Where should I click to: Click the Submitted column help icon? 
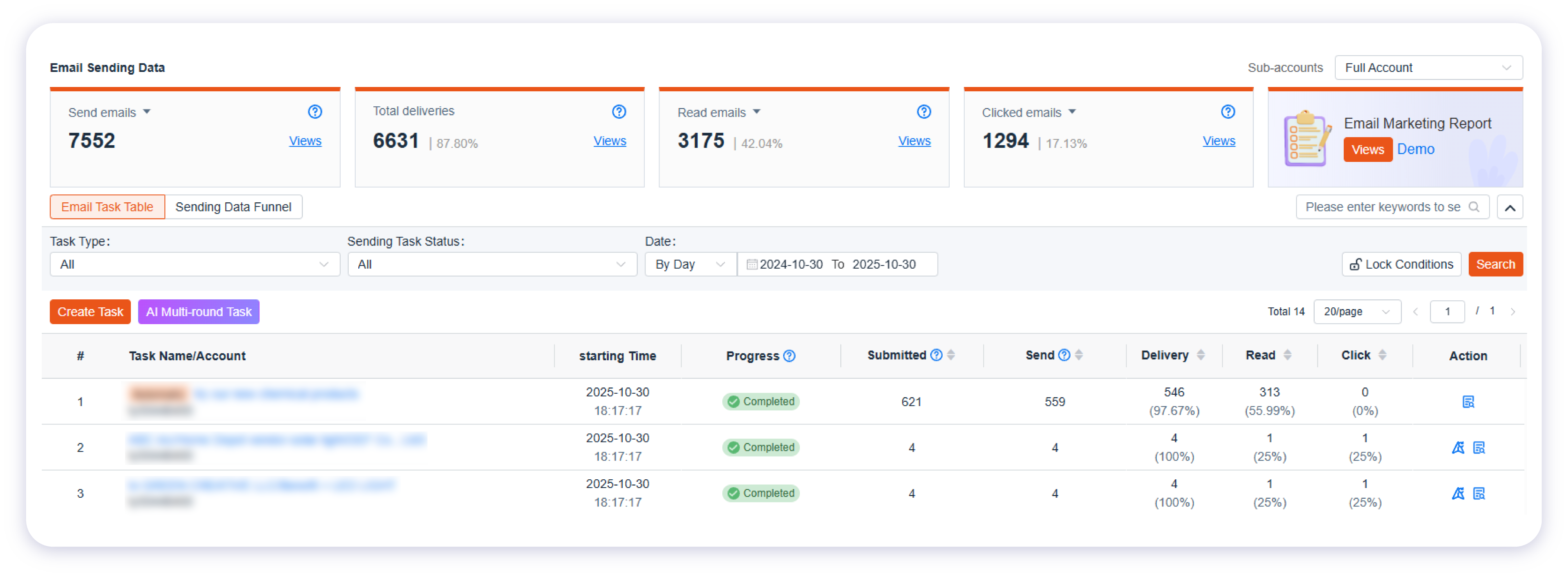pyautogui.click(x=936, y=355)
